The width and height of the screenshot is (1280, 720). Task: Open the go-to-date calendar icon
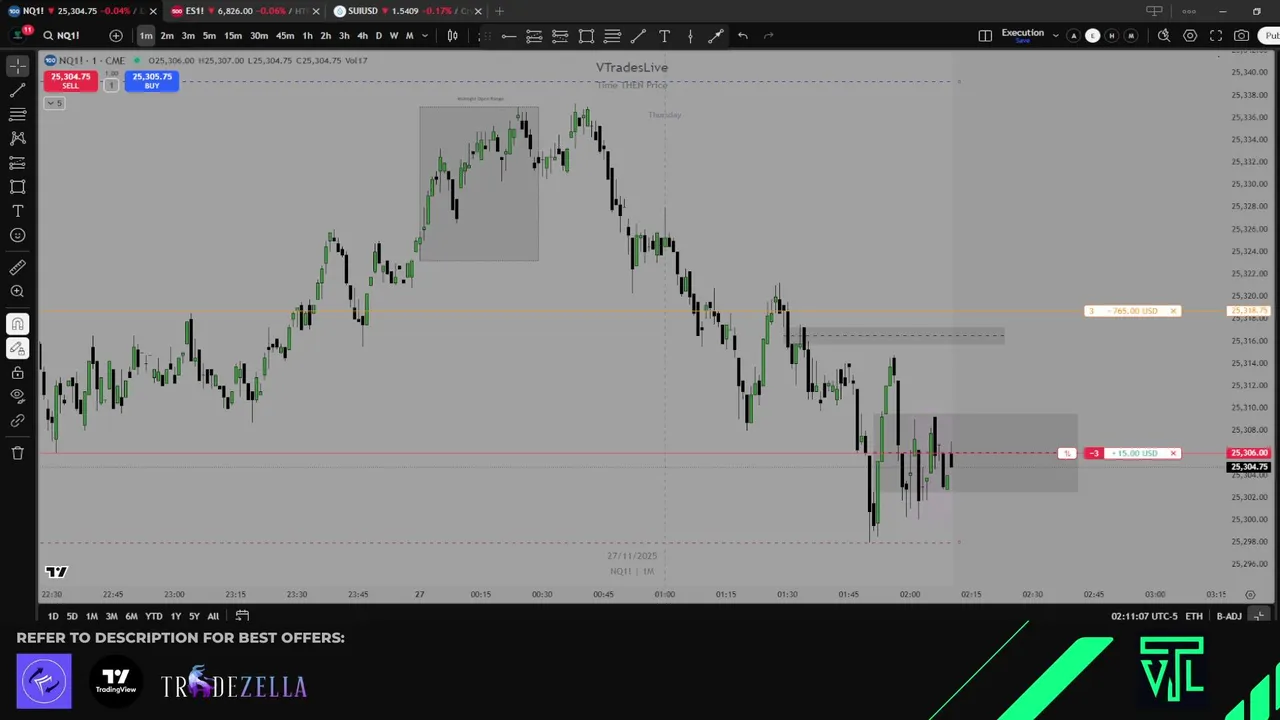click(x=242, y=616)
